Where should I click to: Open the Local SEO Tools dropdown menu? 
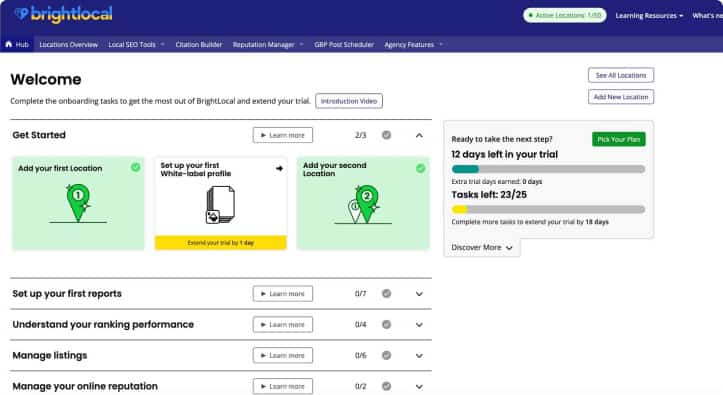tap(136, 45)
